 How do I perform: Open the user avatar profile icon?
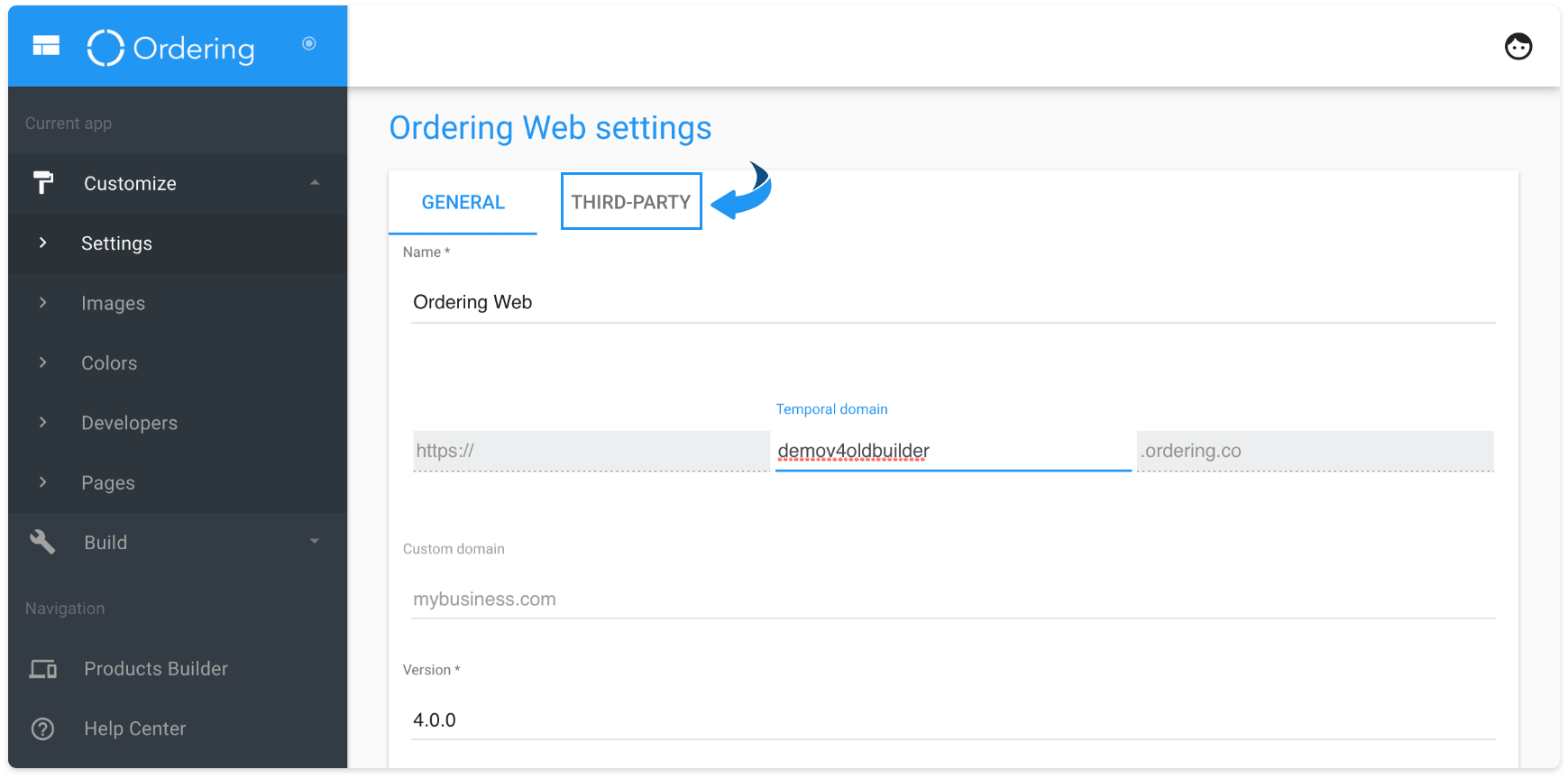click(1518, 46)
